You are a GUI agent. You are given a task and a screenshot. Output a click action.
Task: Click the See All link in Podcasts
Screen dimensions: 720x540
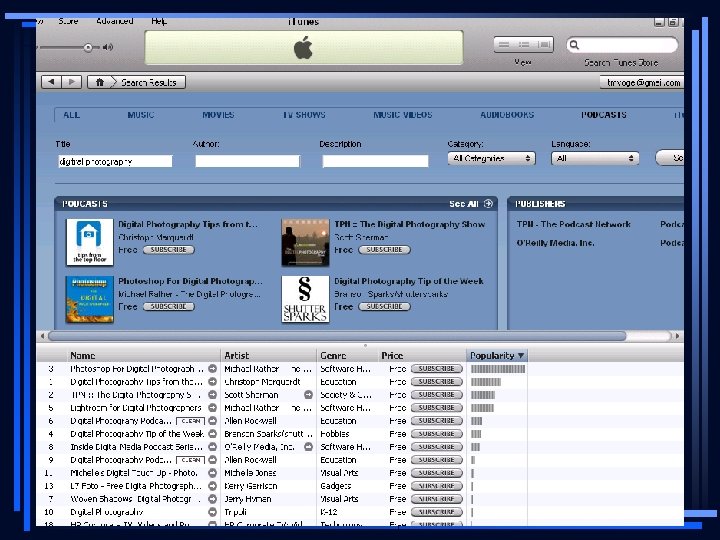click(x=464, y=203)
